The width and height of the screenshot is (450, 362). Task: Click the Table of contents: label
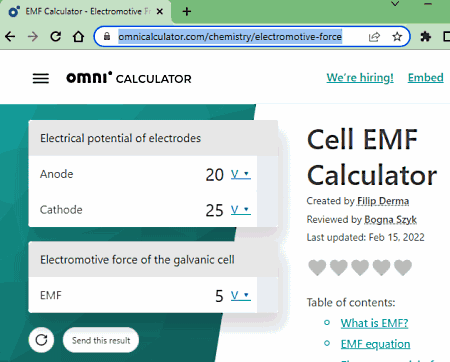click(x=351, y=302)
